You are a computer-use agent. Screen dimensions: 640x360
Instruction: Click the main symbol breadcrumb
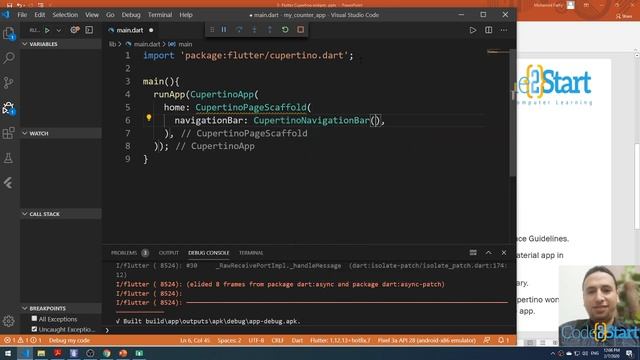tap(185, 44)
